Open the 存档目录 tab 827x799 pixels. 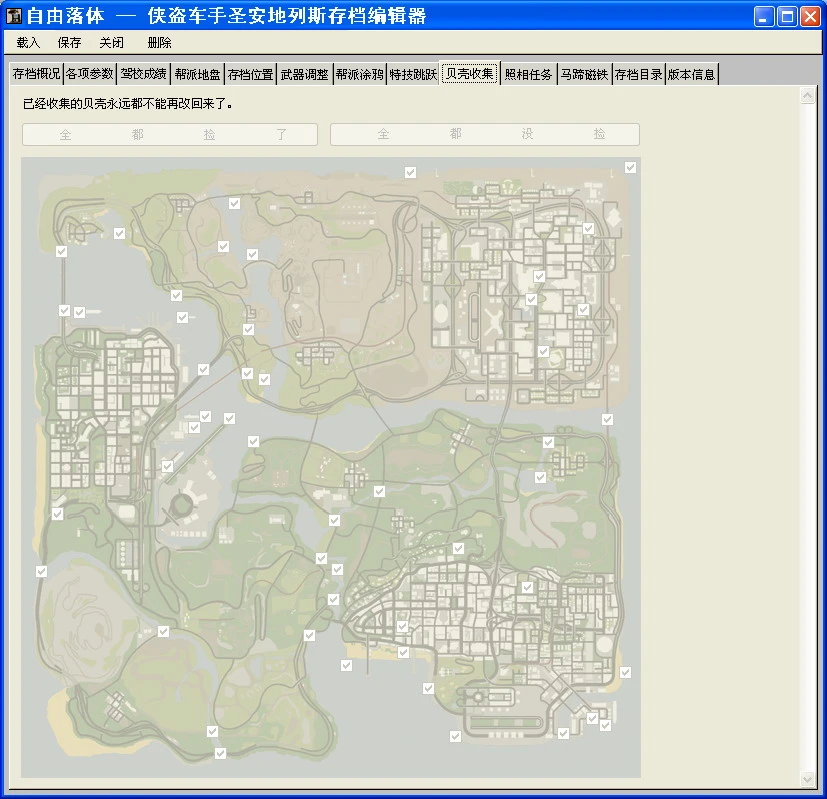(x=639, y=74)
